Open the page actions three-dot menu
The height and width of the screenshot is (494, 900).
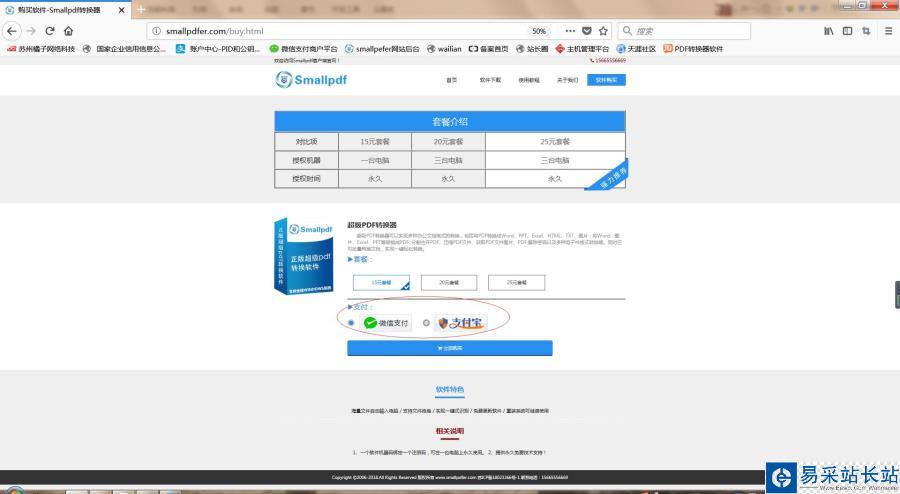(570, 31)
